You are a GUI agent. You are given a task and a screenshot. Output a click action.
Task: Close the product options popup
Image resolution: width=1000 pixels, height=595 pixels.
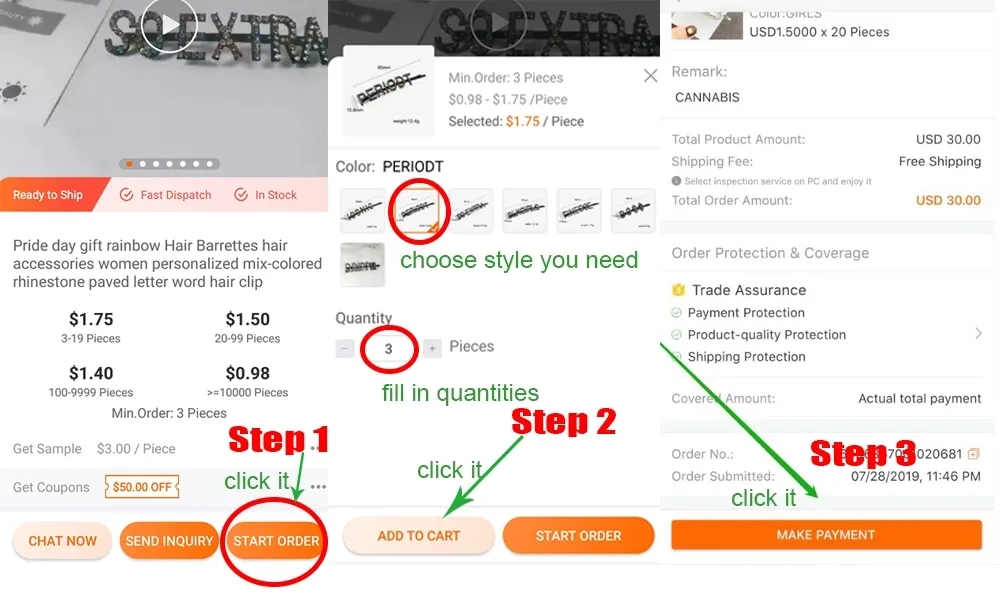(x=650, y=76)
